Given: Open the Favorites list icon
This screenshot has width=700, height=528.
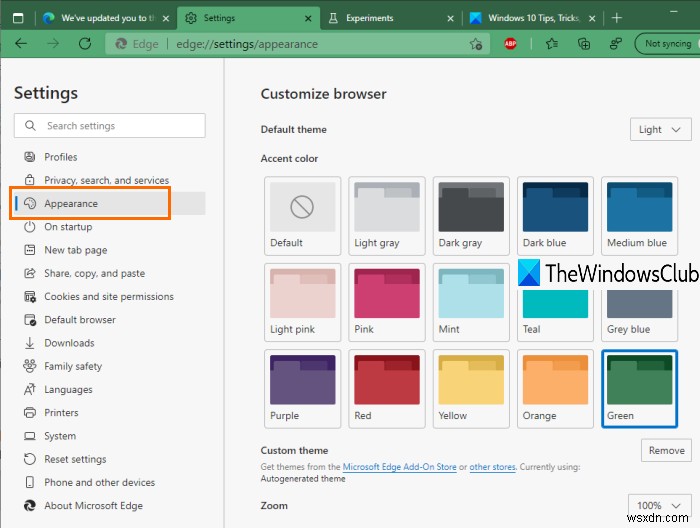Looking at the screenshot, I should (x=552, y=44).
